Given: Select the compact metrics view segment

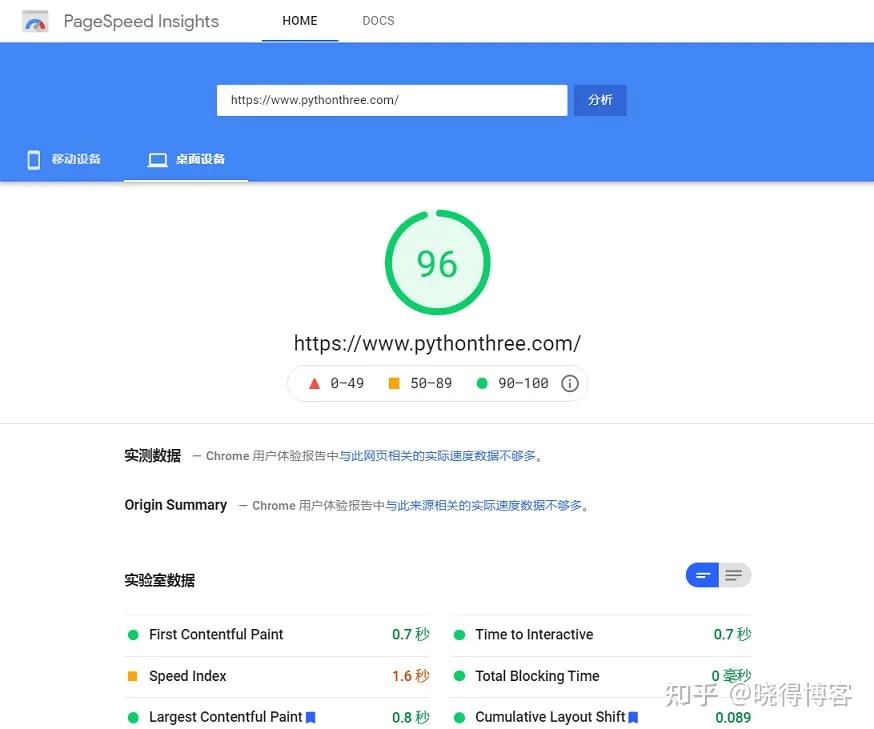Looking at the screenshot, I should (x=703, y=574).
